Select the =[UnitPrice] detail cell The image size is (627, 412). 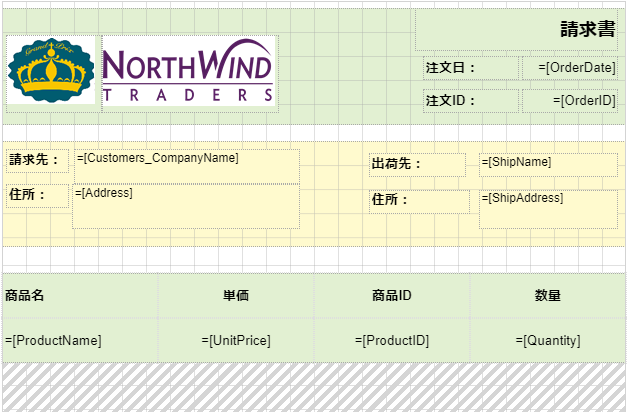236,340
